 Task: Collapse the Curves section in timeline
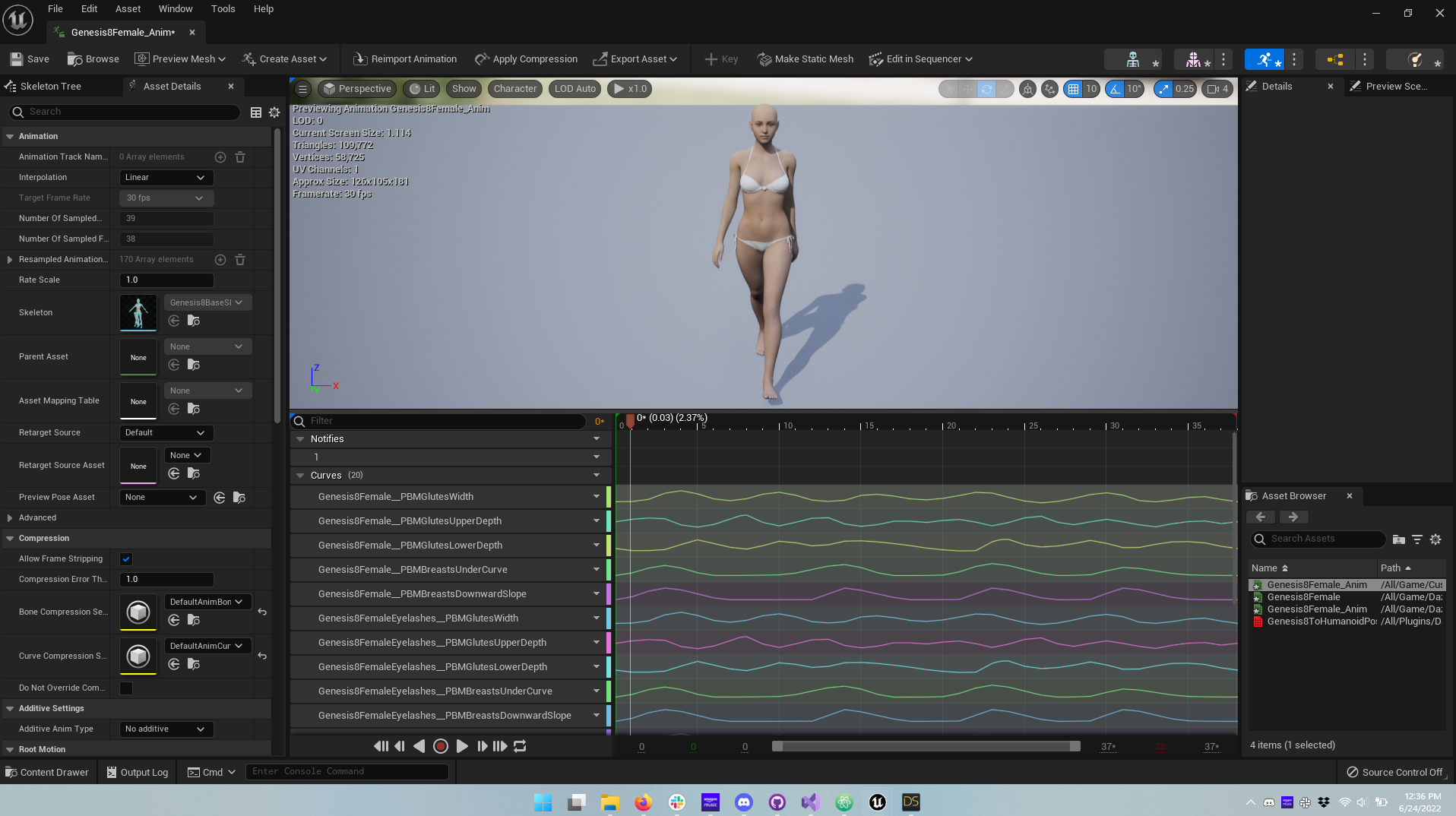[x=300, y=476]
